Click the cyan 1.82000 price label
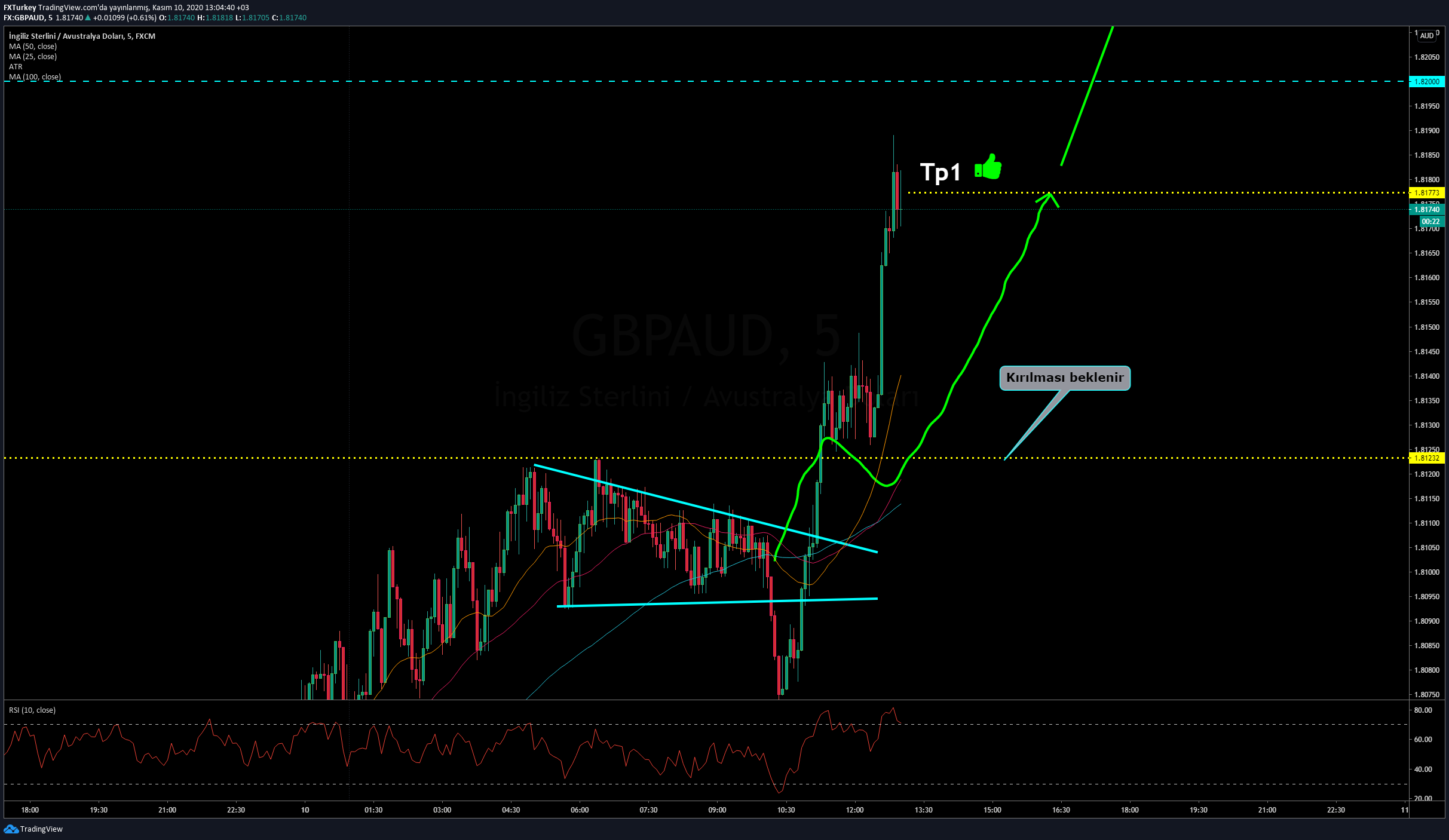This screenshot has width=1449, height=840. (1427, 82)
